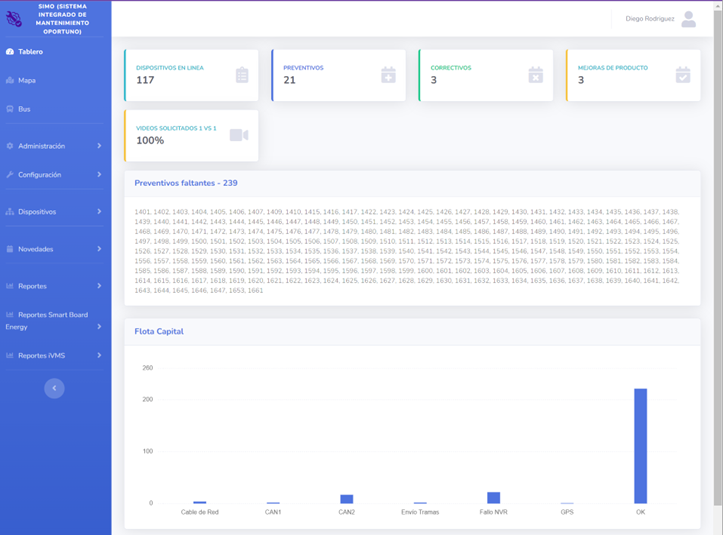Expand the Dispositivos menu chevron

pos(99,211)
